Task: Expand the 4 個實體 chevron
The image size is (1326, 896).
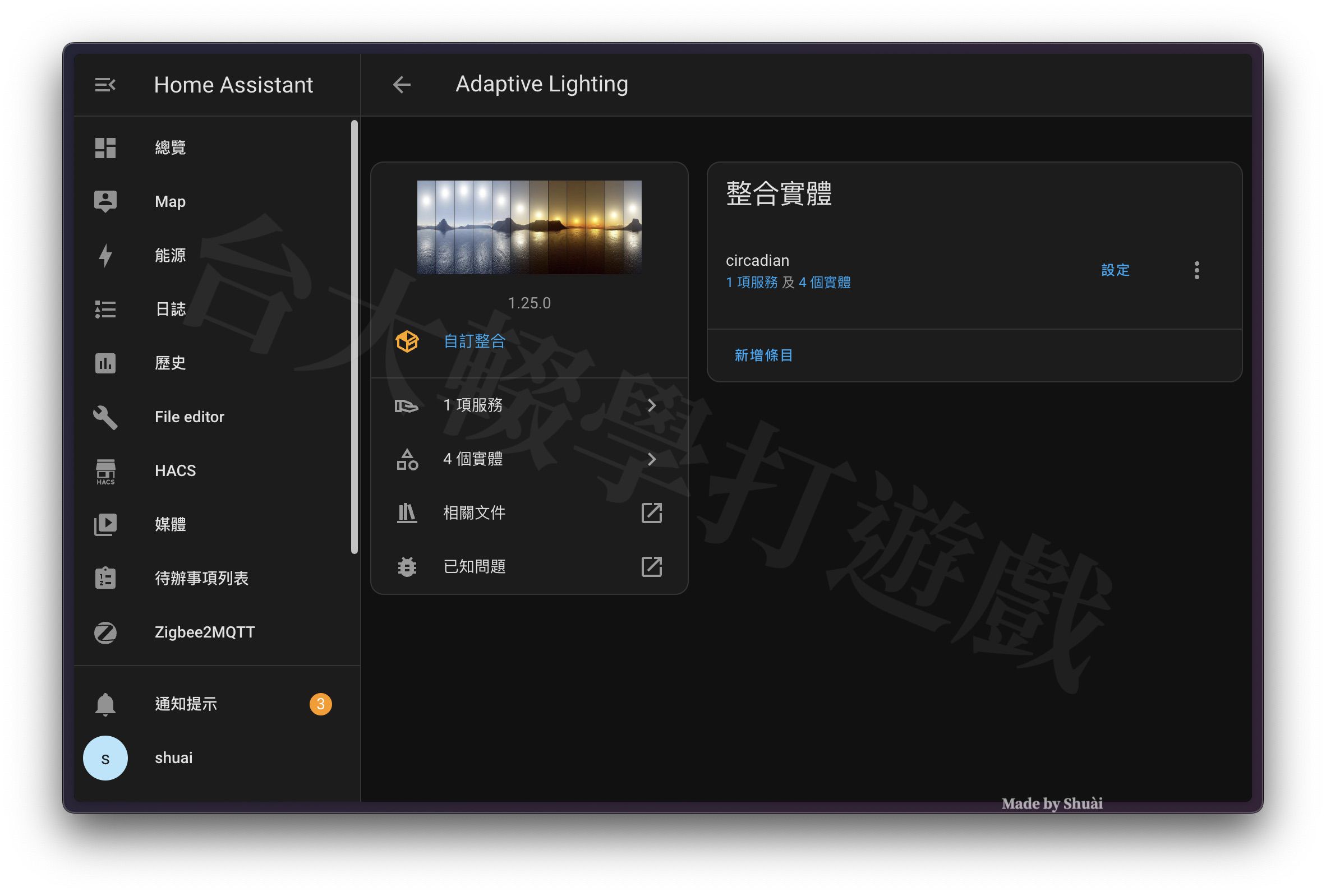Action: [x=652, y=459]
